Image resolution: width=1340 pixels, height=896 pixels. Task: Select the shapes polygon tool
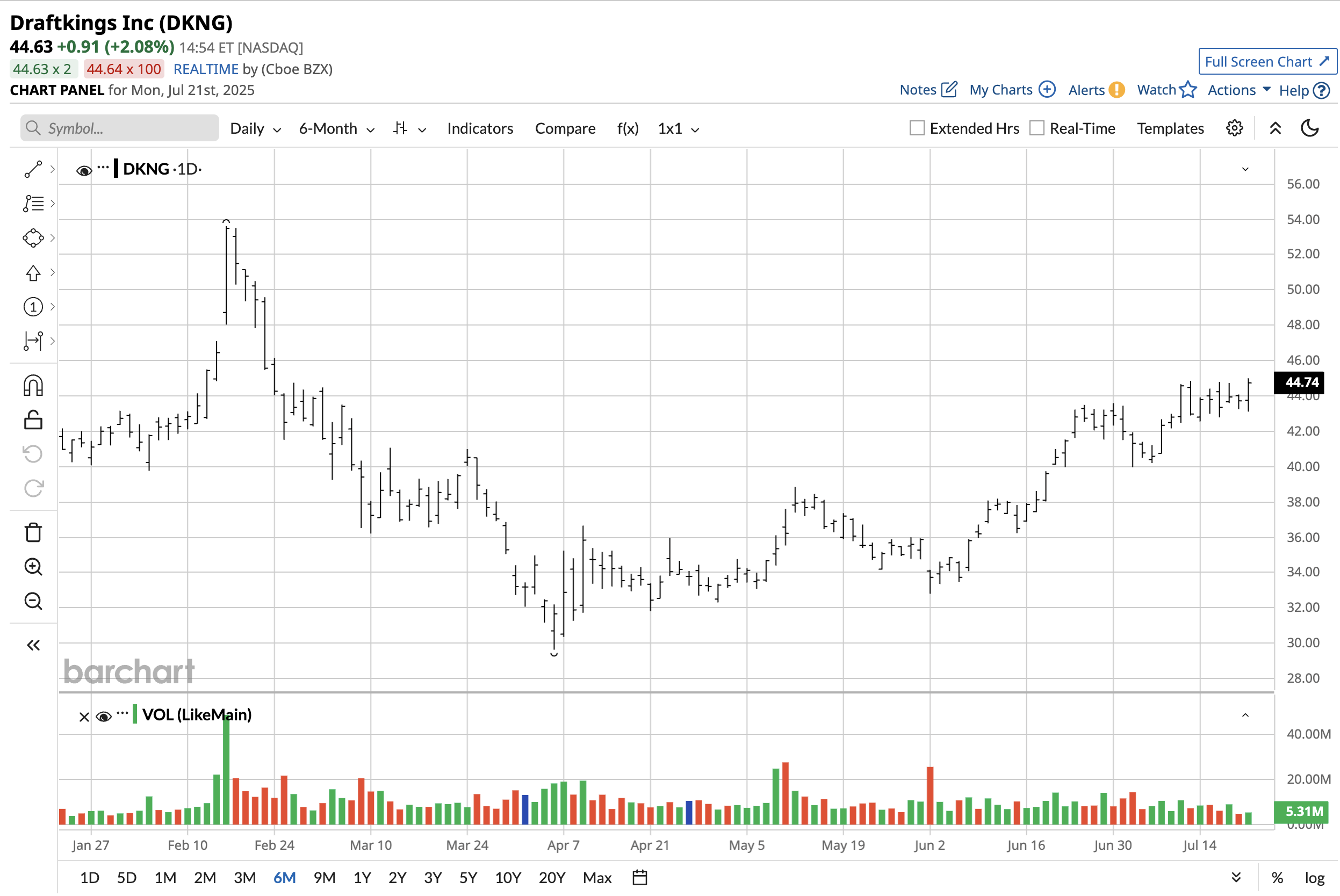click(33, 238)
